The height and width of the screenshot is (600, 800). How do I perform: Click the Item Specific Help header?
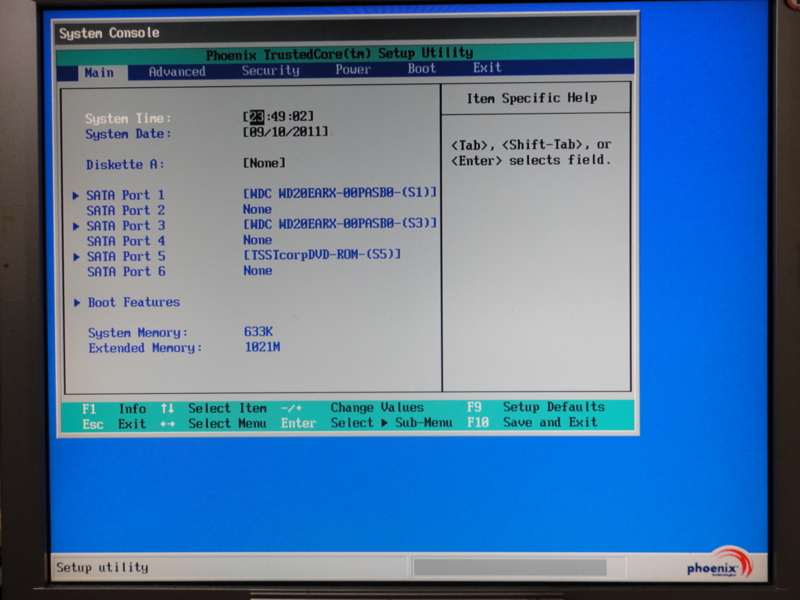(532, 98)
